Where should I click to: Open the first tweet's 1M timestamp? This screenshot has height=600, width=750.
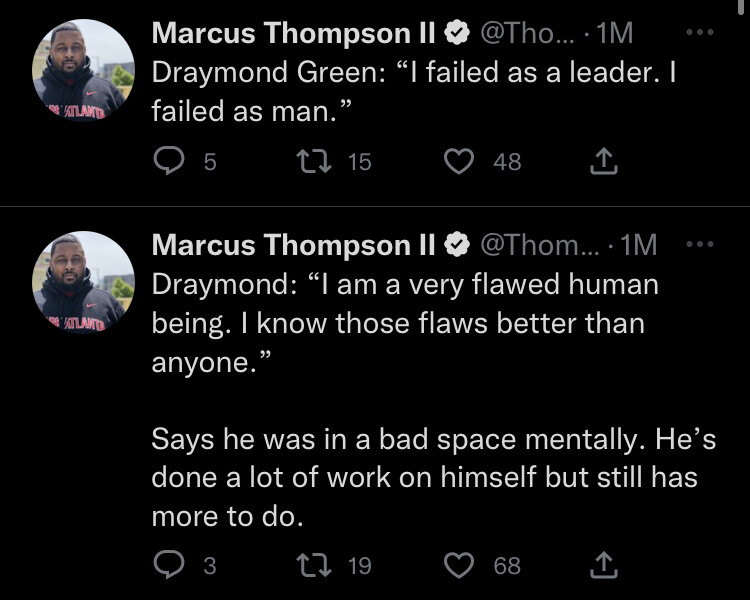[x=615, y=33]
